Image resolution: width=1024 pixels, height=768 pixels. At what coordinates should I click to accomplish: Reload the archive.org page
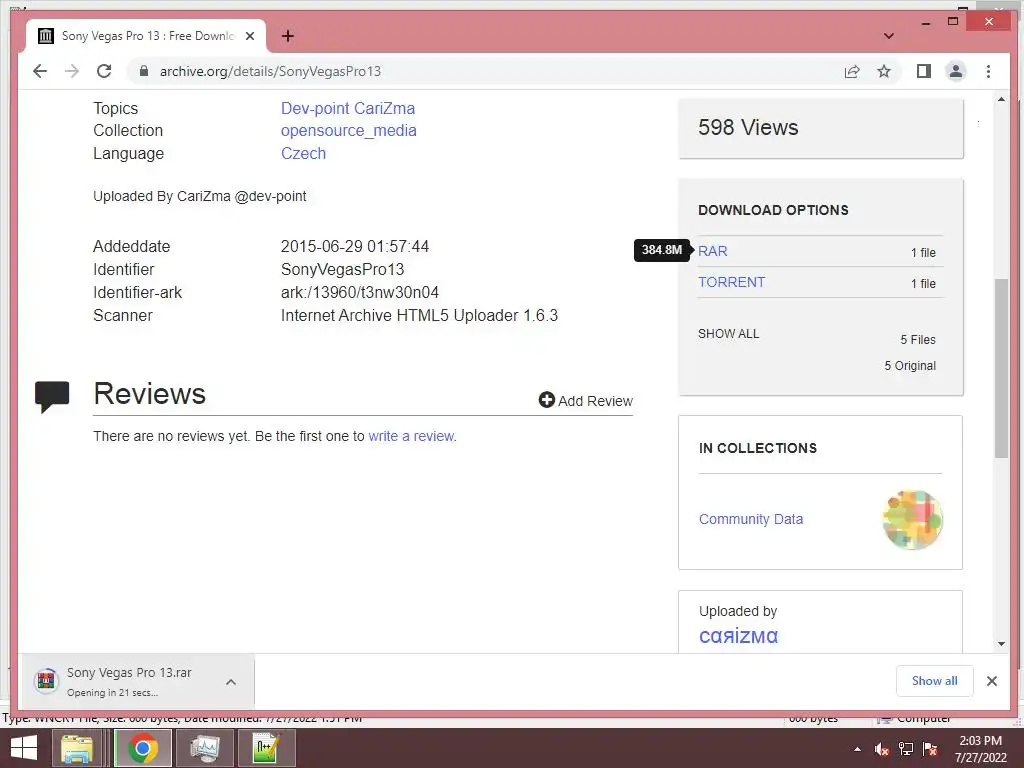click(x=104, y=71)
